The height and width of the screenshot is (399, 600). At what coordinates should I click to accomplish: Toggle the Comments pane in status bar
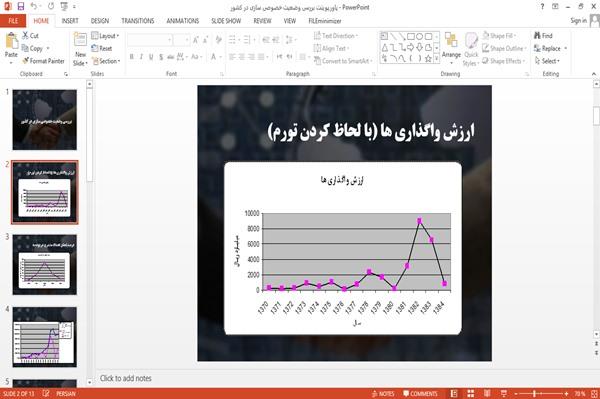click(420, 394)
